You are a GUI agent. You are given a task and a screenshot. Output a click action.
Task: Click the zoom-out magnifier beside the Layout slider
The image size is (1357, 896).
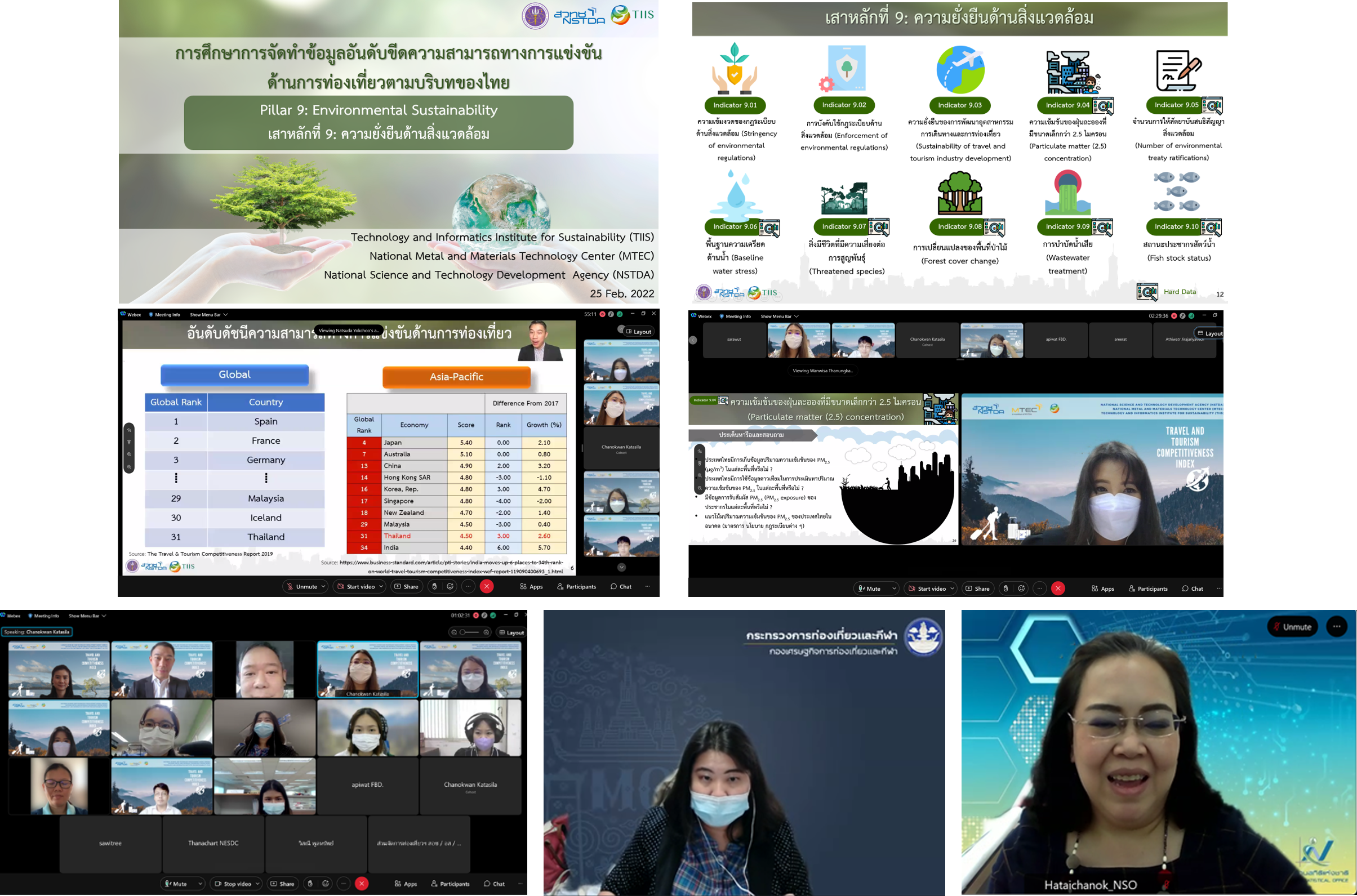point(454,632)
